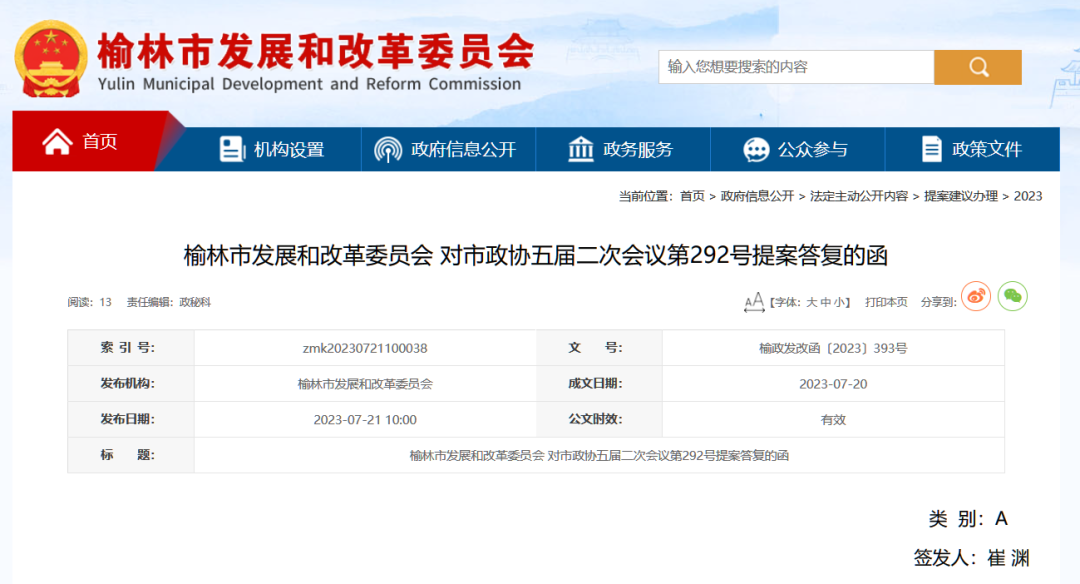This screenshot has height=584, width=1080.
Task: Click document number 榆政发改函〔2023〕393号
Action: (833, 348)
